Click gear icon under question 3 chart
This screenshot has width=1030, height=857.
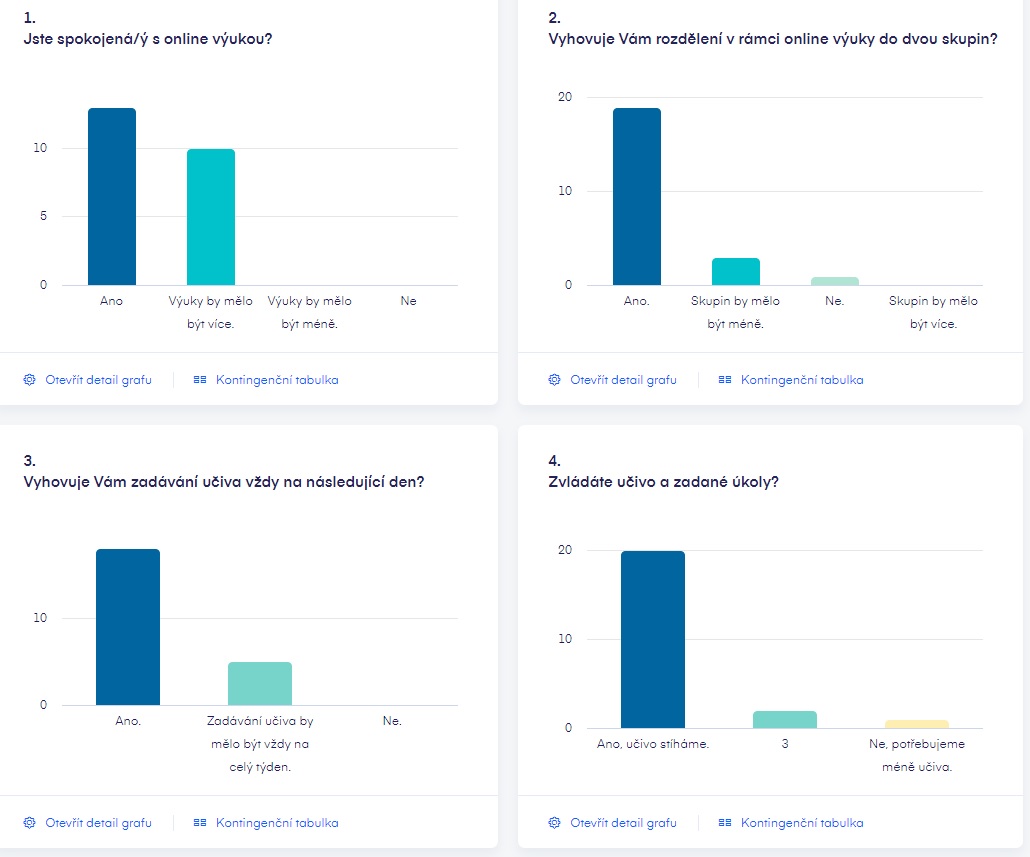[x=29, y=823]
